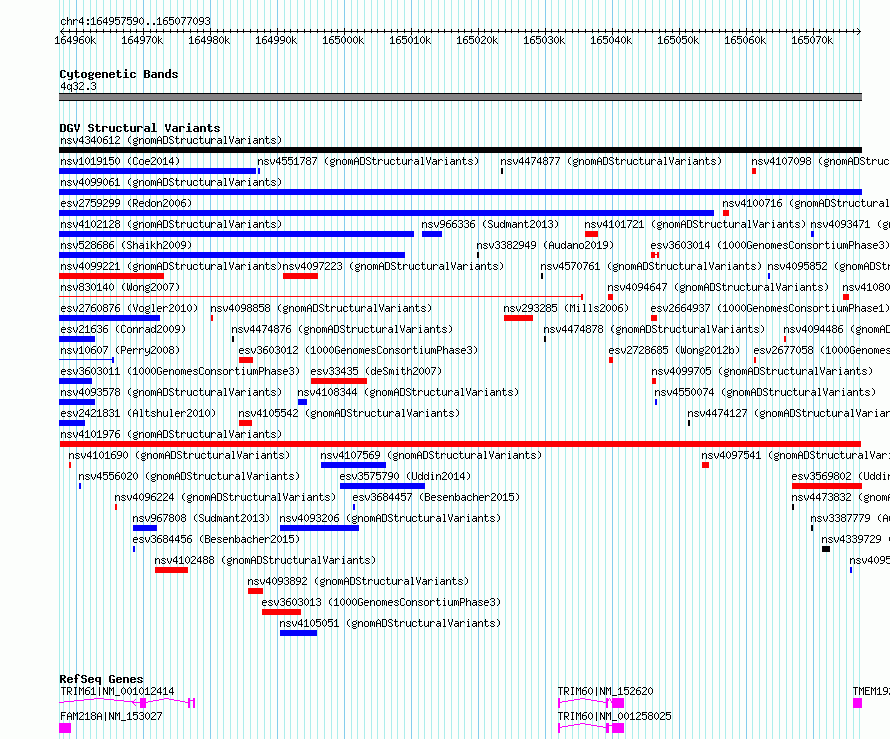890x739 pixels.
Task: Click the nsv966336 small blue bar
Action: [x=432, y=234]
